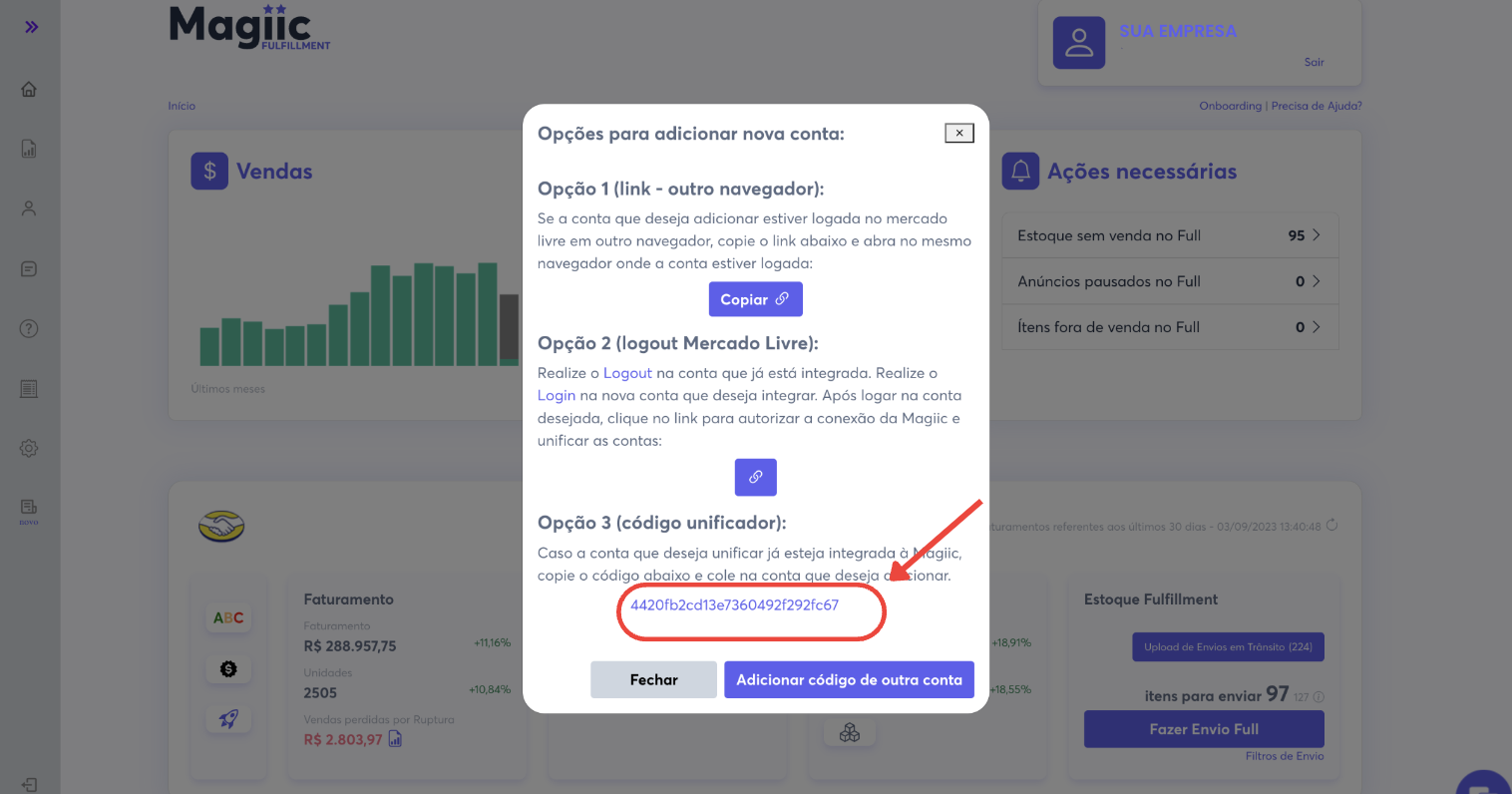Click the boxes icon below the dialog

click(850, 733)
